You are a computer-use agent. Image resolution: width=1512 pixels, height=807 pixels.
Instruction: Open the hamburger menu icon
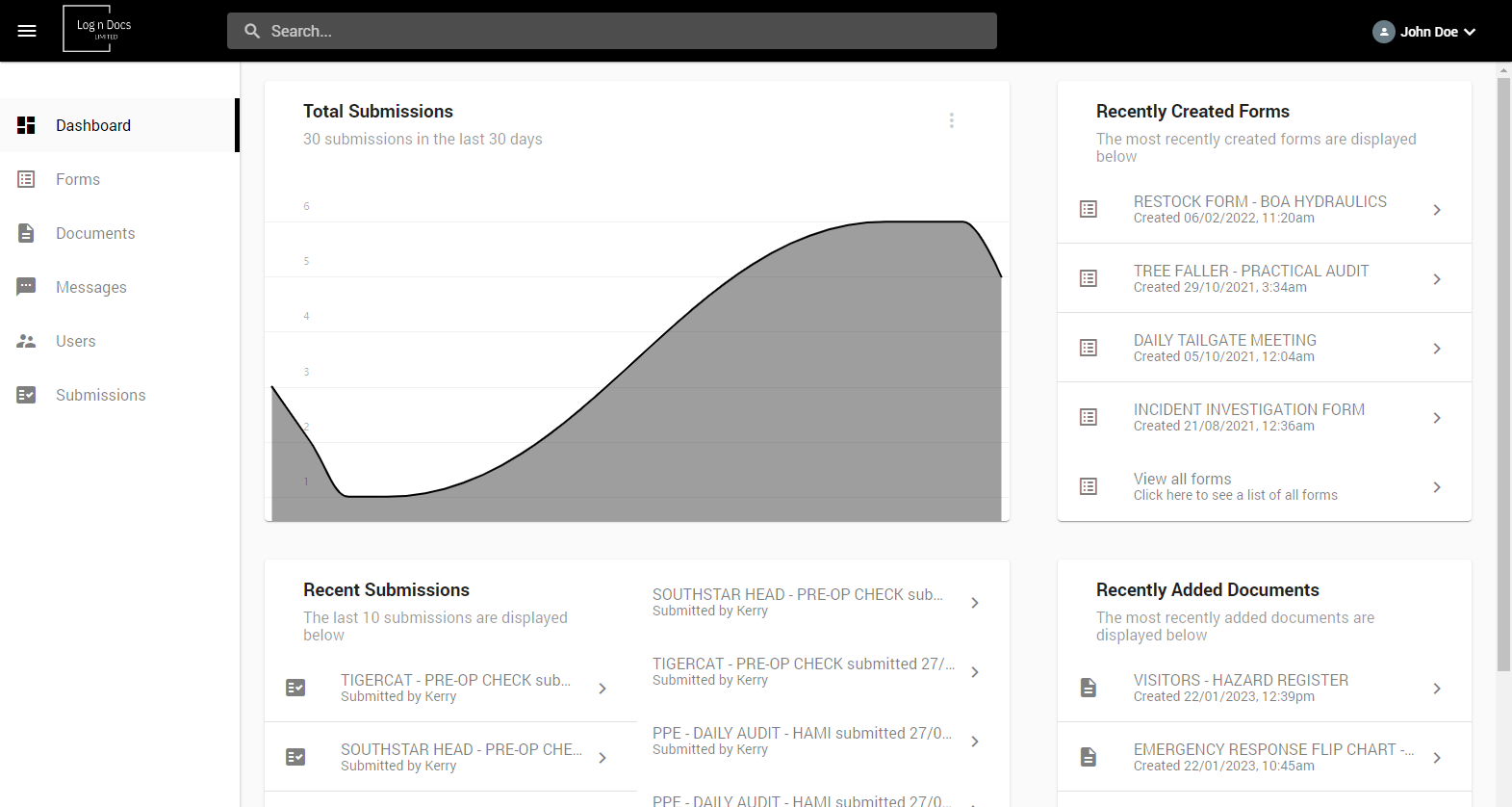click(x=27, y=31)
